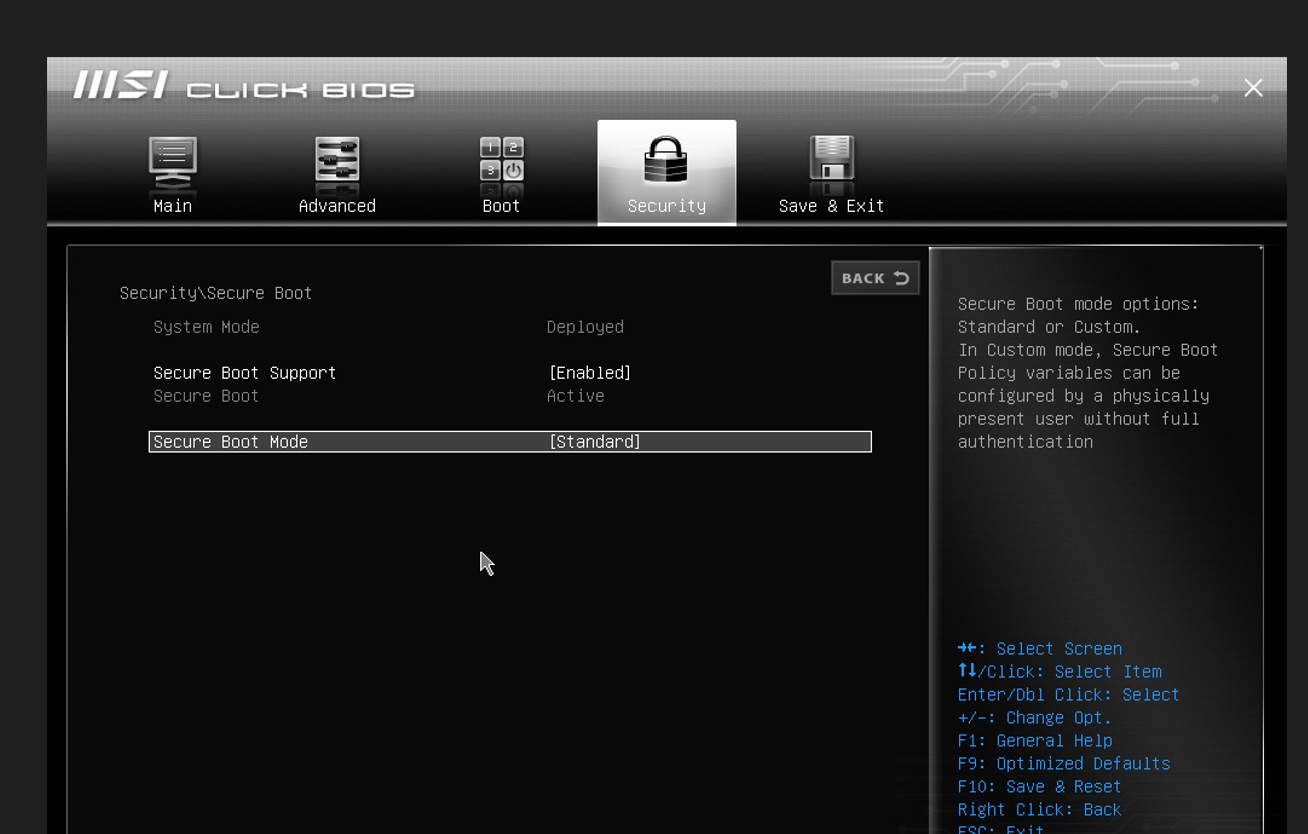The width and height of the screenshot is (1308, 834).
Task: Click the F1: General Help hint
Action: [1035, 741]
